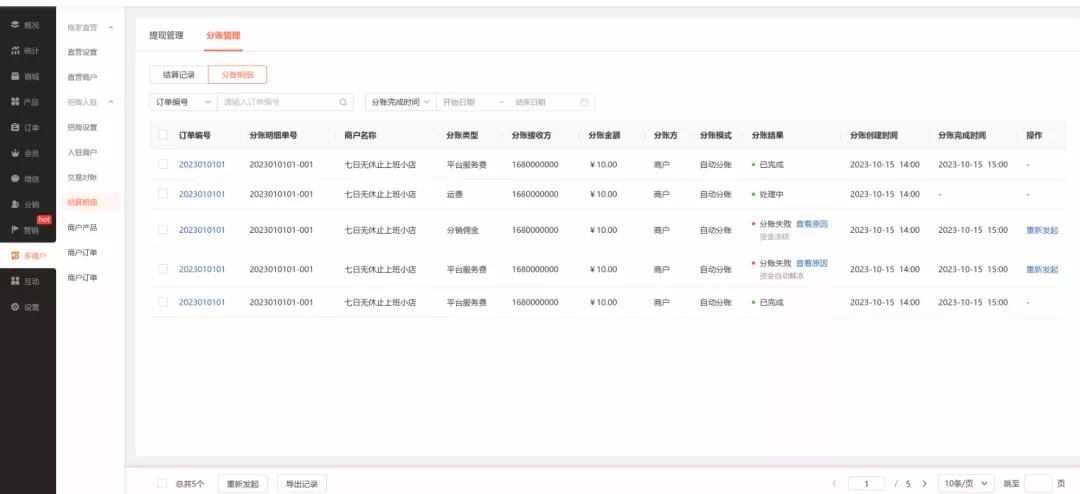Image resolution: width=1080 pixels, height=494 pixels.
Task: Click the magnifier search icon in order field
Action: pyautogui.click(x=343, y=102)
